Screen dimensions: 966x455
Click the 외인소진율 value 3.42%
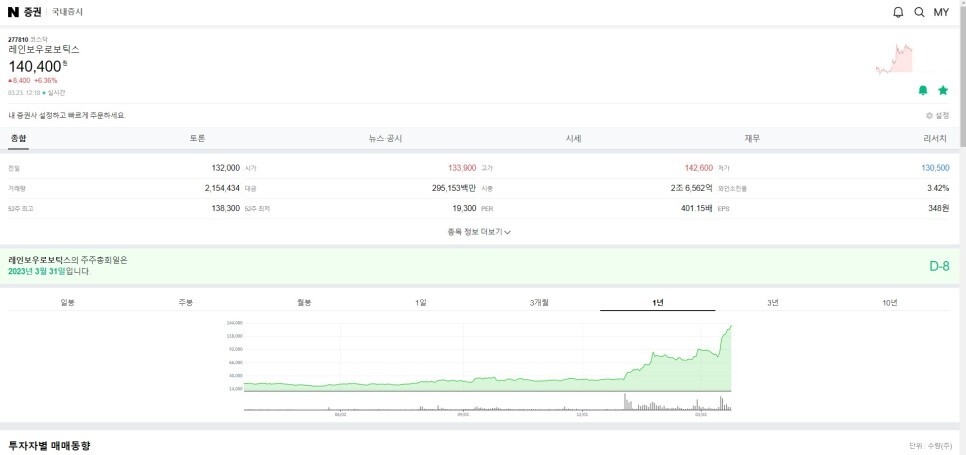(x=938, y=188)
